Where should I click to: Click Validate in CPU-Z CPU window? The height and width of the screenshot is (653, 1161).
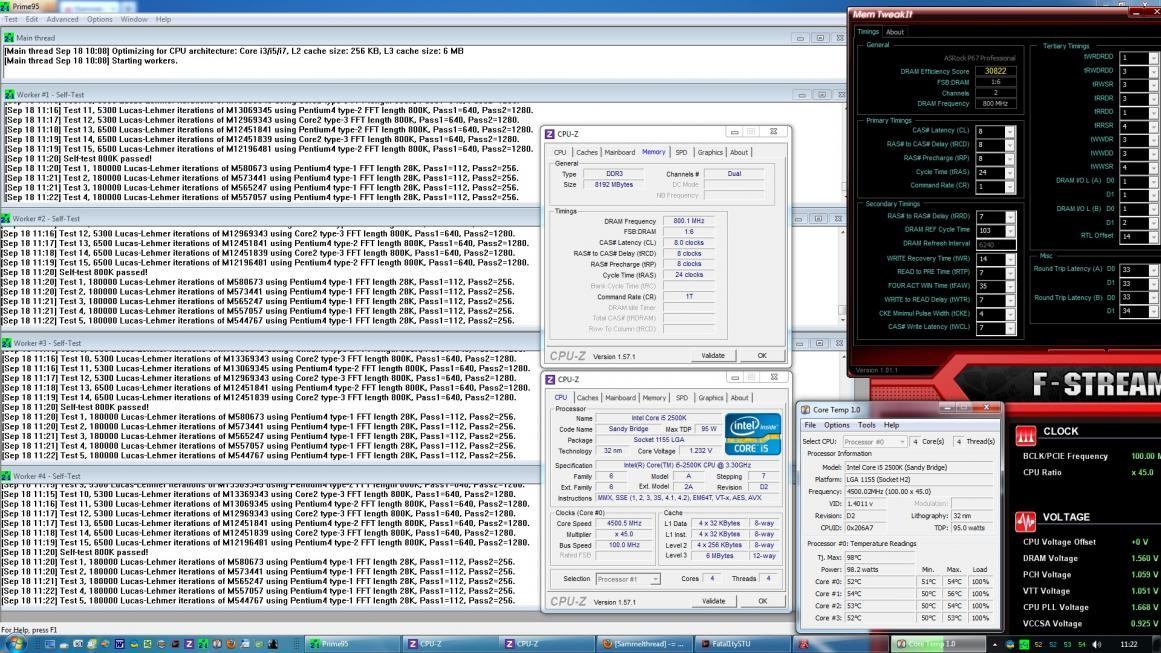pos(713,601)
